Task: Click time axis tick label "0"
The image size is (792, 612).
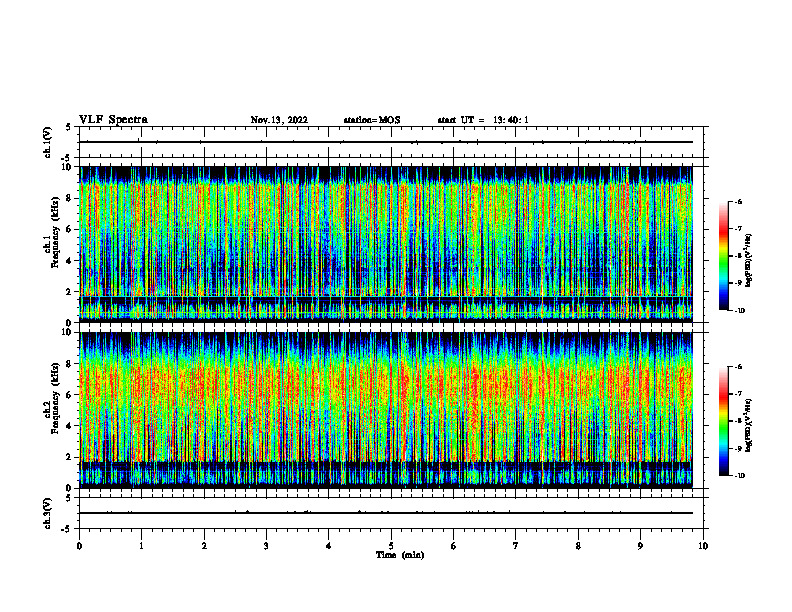Action: tap(79, 546)
